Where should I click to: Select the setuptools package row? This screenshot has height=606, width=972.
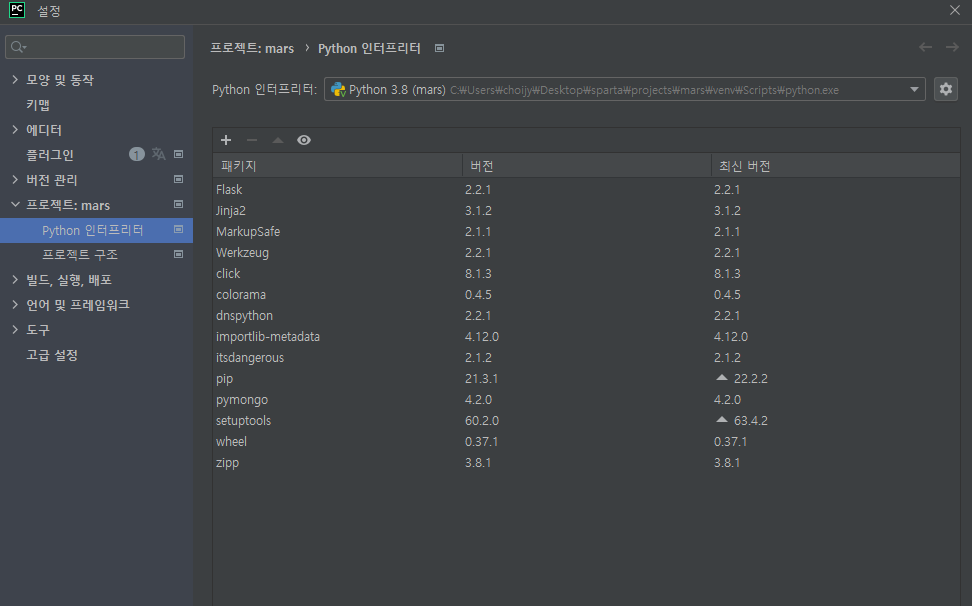[x=586, y=421]
